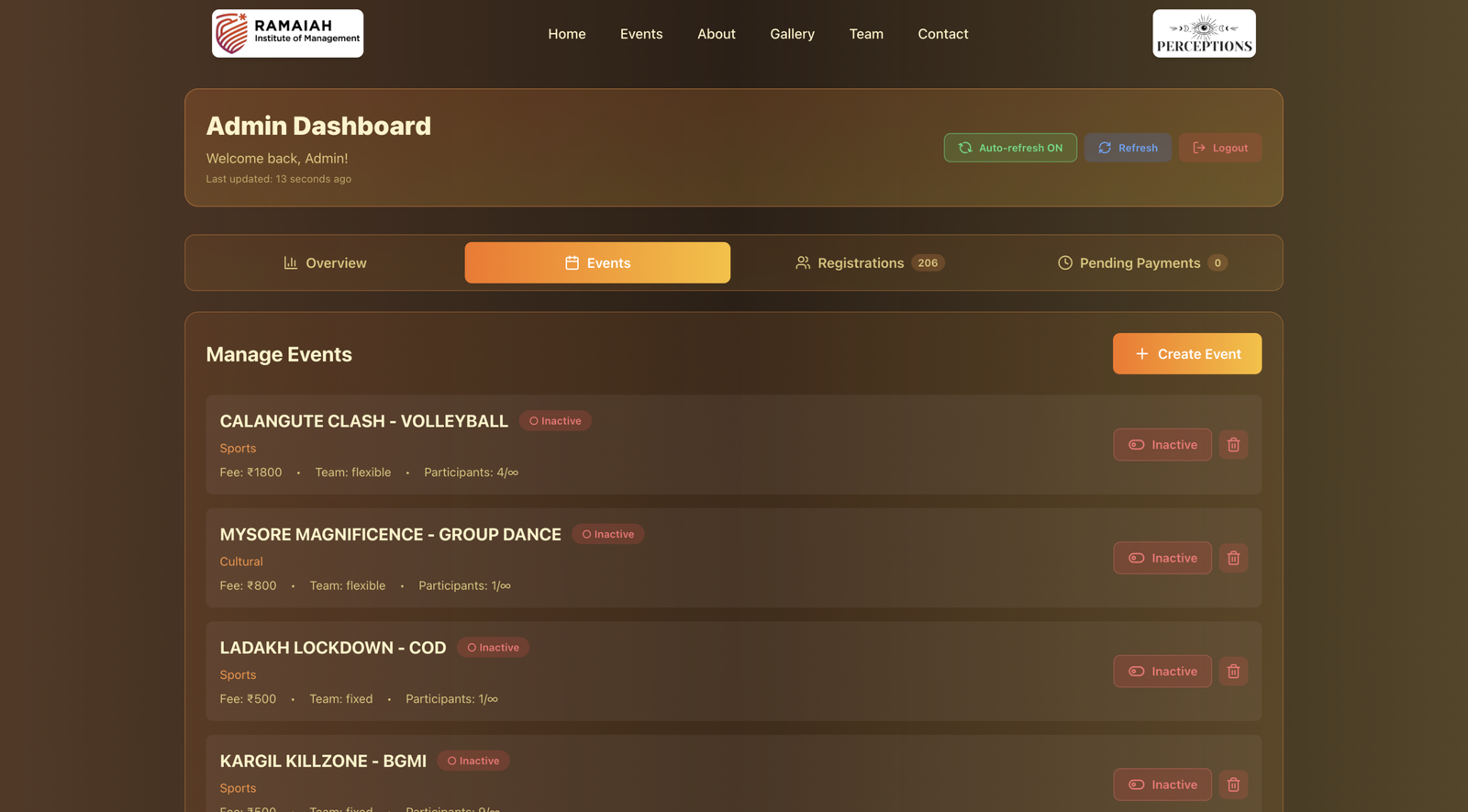1468x812 pixels.
Task: Select the Events dashboard tab
Action: 597,263
